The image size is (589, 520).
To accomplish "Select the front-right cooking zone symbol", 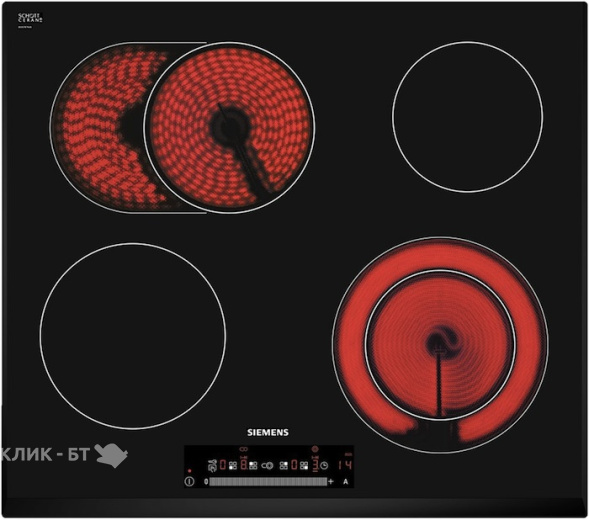I will [304, 466].
